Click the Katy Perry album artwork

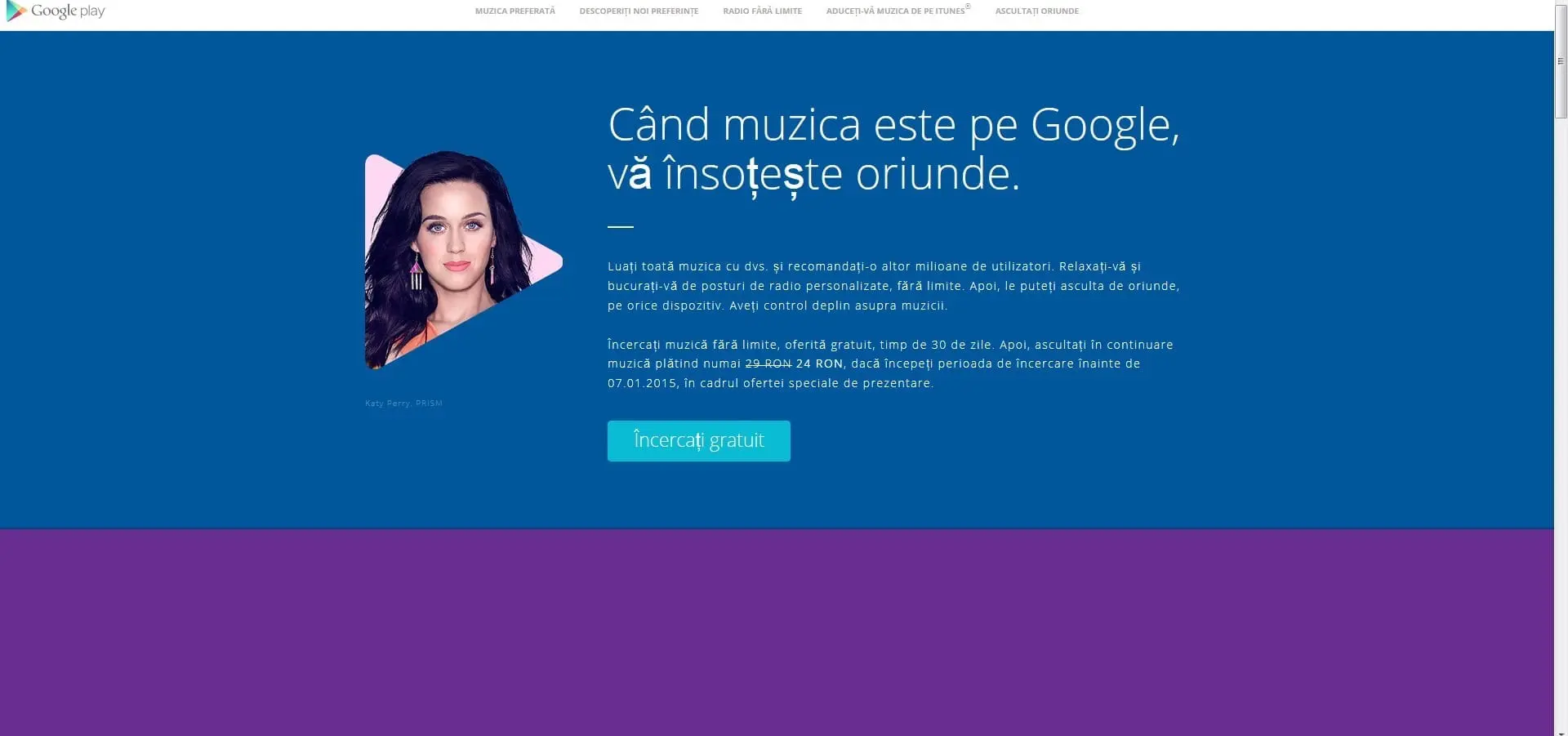point(463,260)
